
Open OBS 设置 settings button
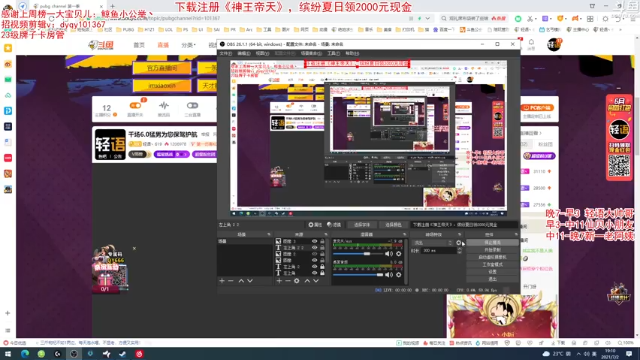click(x=492, y=272)
